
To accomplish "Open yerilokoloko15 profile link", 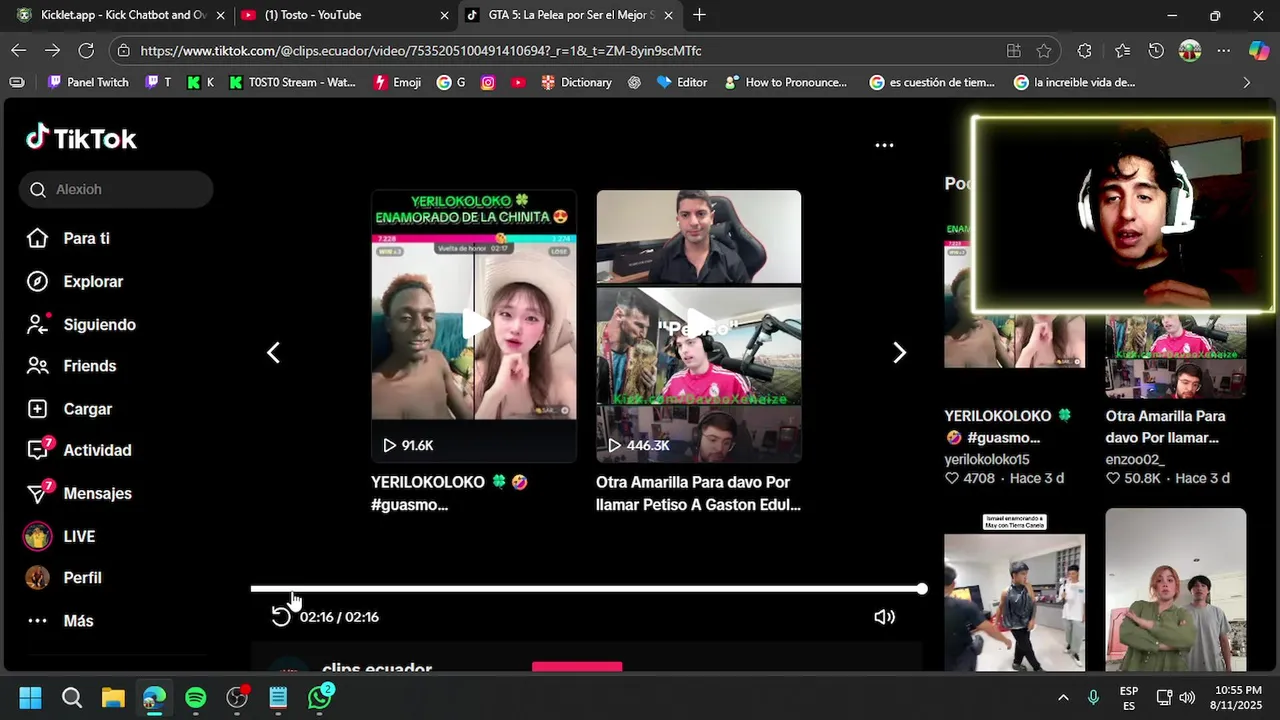I will tap(987, 459).
